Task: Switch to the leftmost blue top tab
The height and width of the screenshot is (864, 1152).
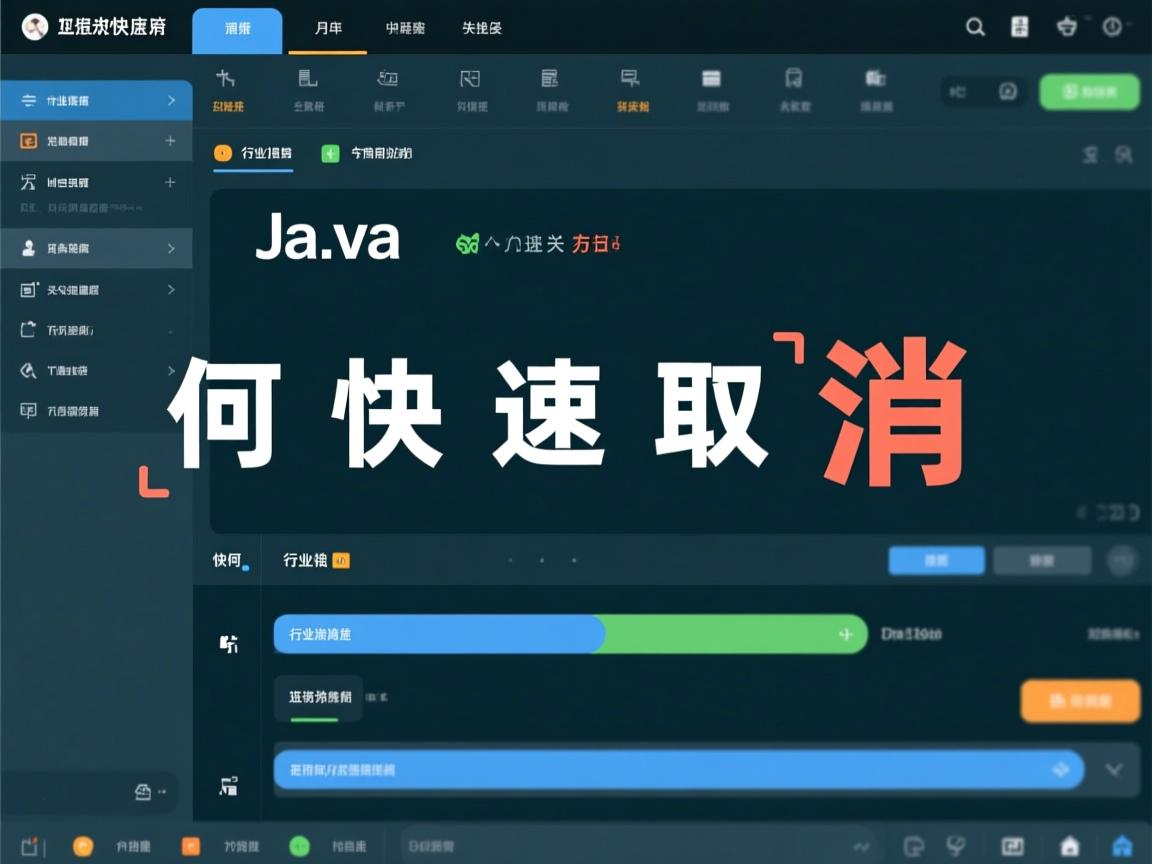Action: (x=237, y=28)
